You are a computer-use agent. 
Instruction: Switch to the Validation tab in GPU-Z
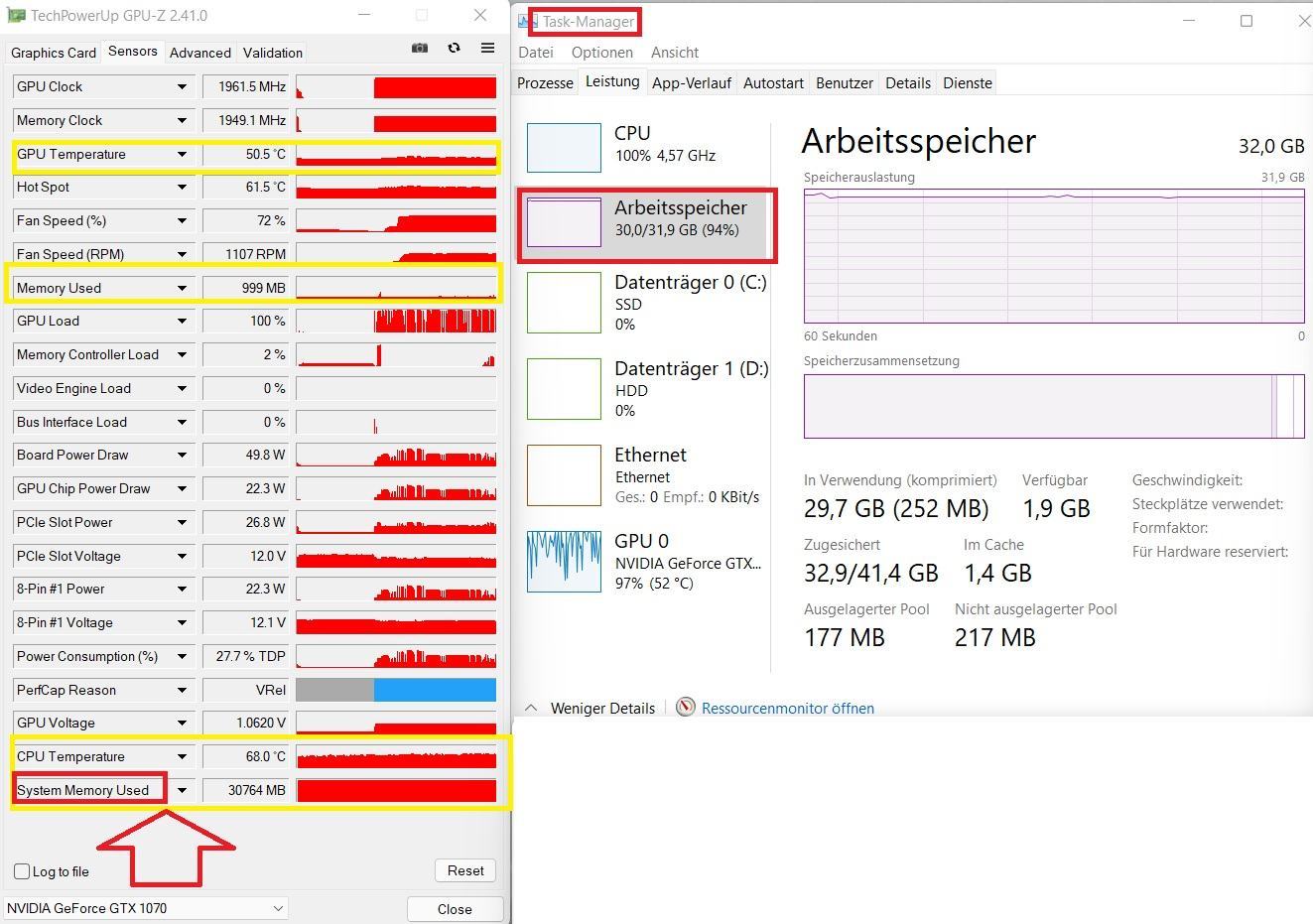click(x=273, y=53)
